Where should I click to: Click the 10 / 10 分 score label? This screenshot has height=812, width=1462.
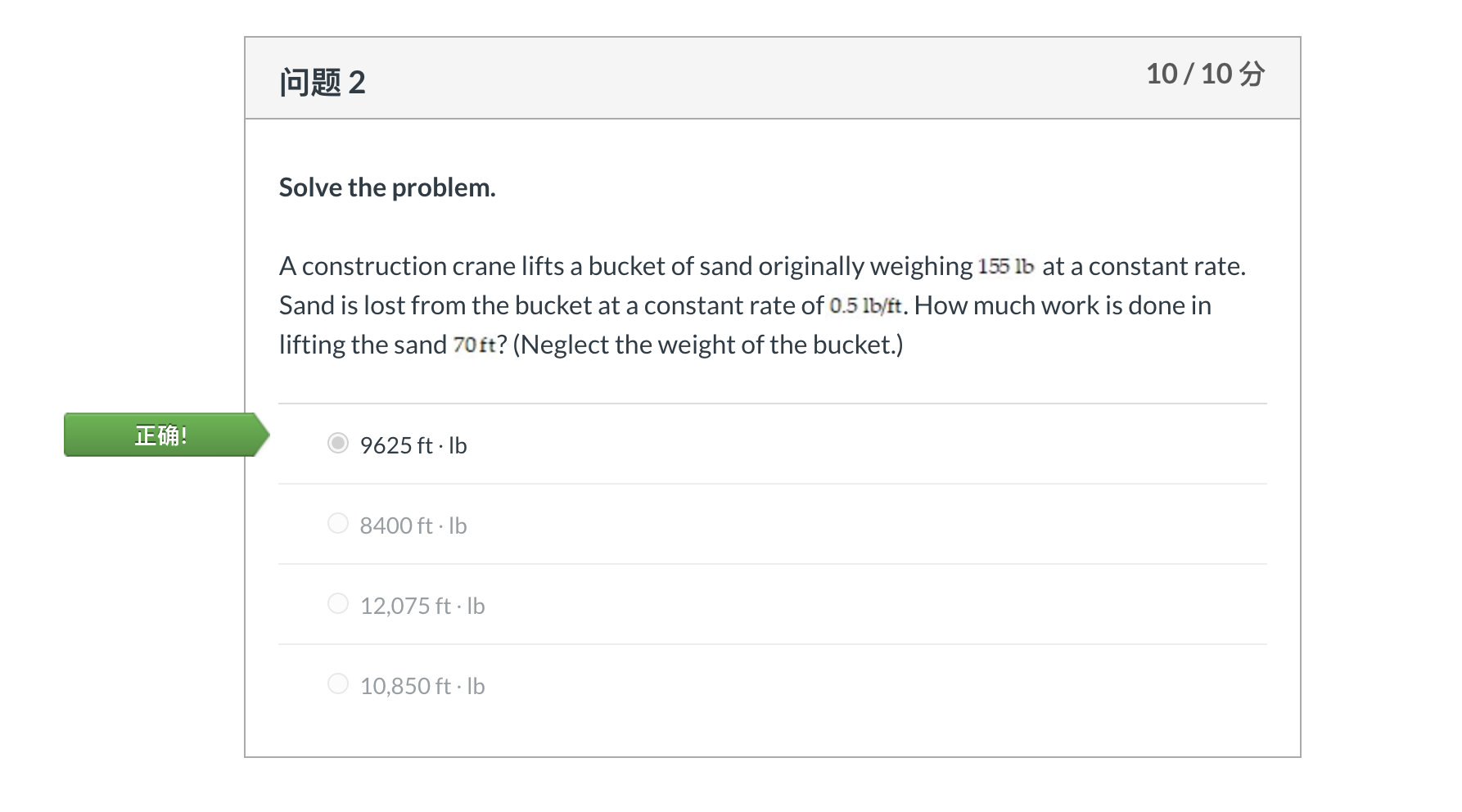click(x=1205, y=74)
